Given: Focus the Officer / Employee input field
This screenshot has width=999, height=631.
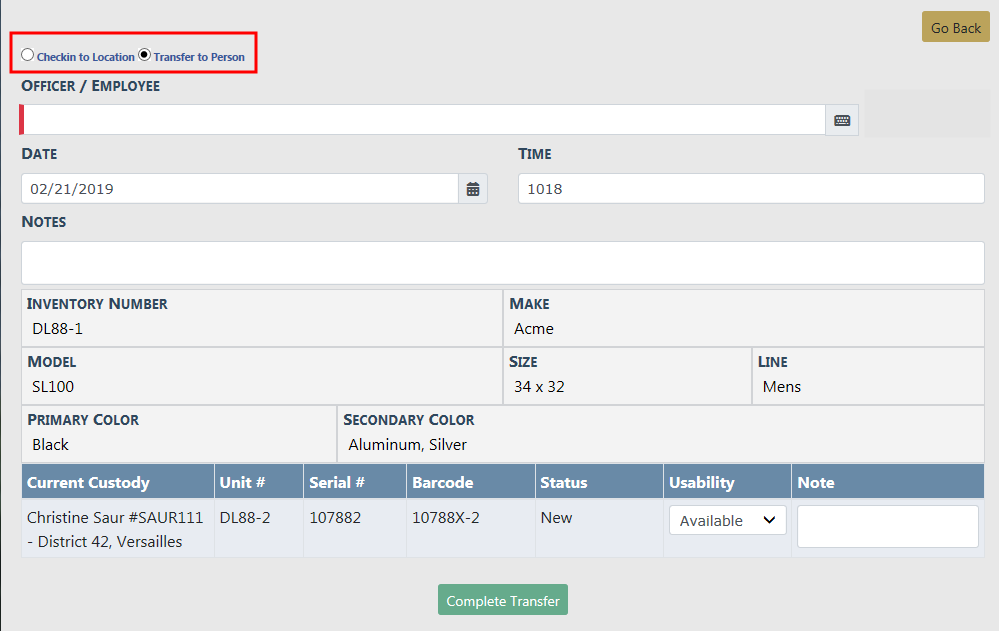Looking at the screenshot, I should [x=422, y=120].
